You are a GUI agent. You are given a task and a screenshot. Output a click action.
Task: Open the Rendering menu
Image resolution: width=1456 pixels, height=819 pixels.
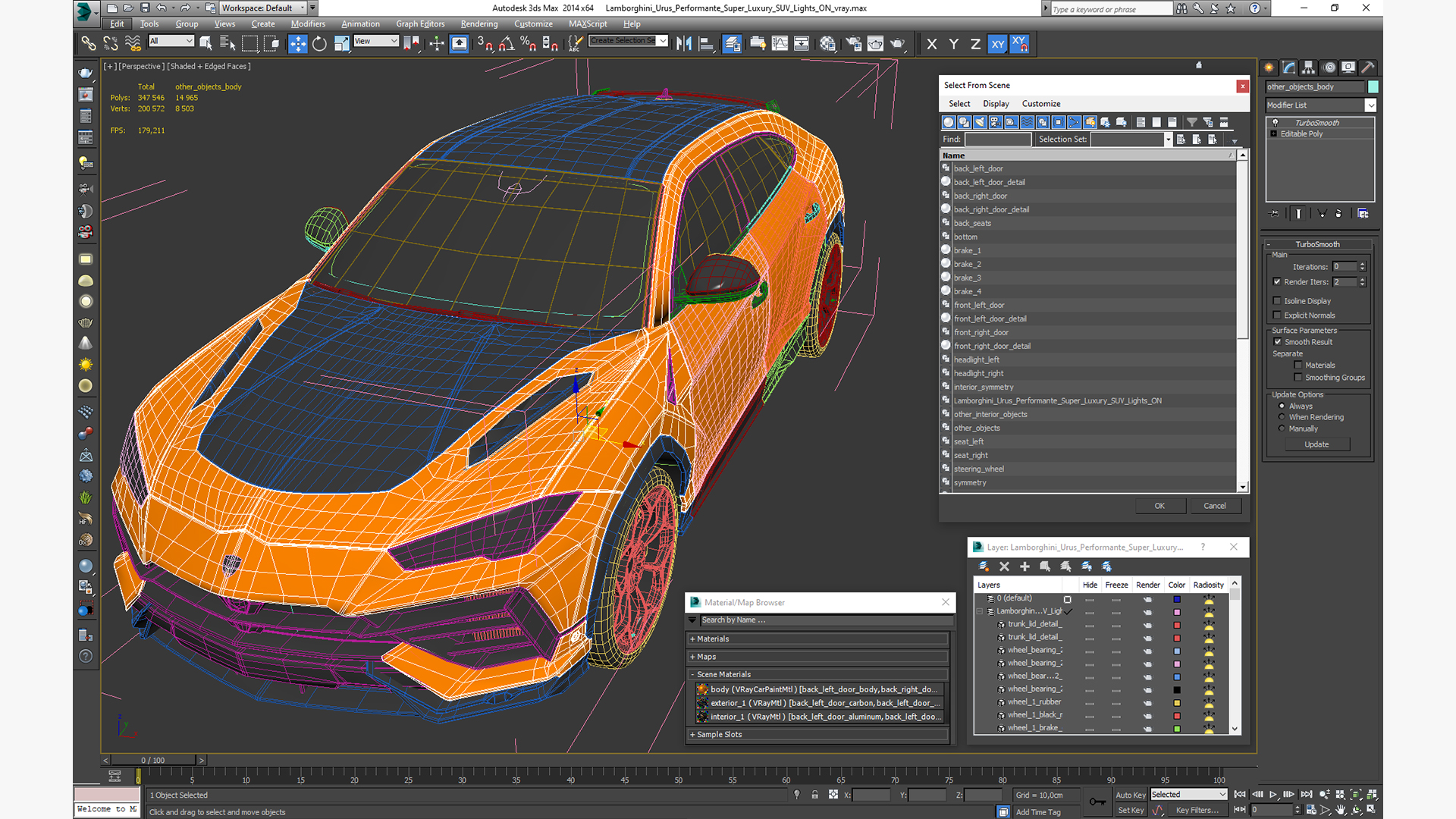coord(479,24)
